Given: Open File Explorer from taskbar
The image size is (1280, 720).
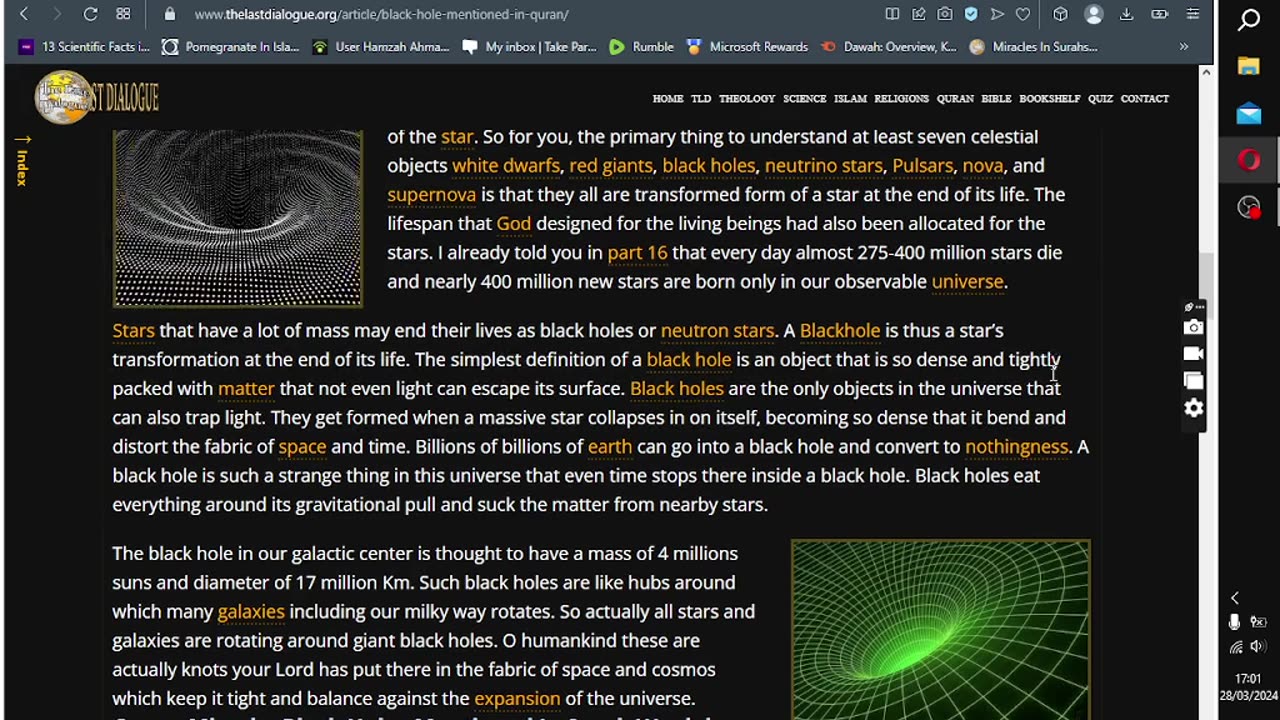Looking at the screenshot, I should 1249,67.
